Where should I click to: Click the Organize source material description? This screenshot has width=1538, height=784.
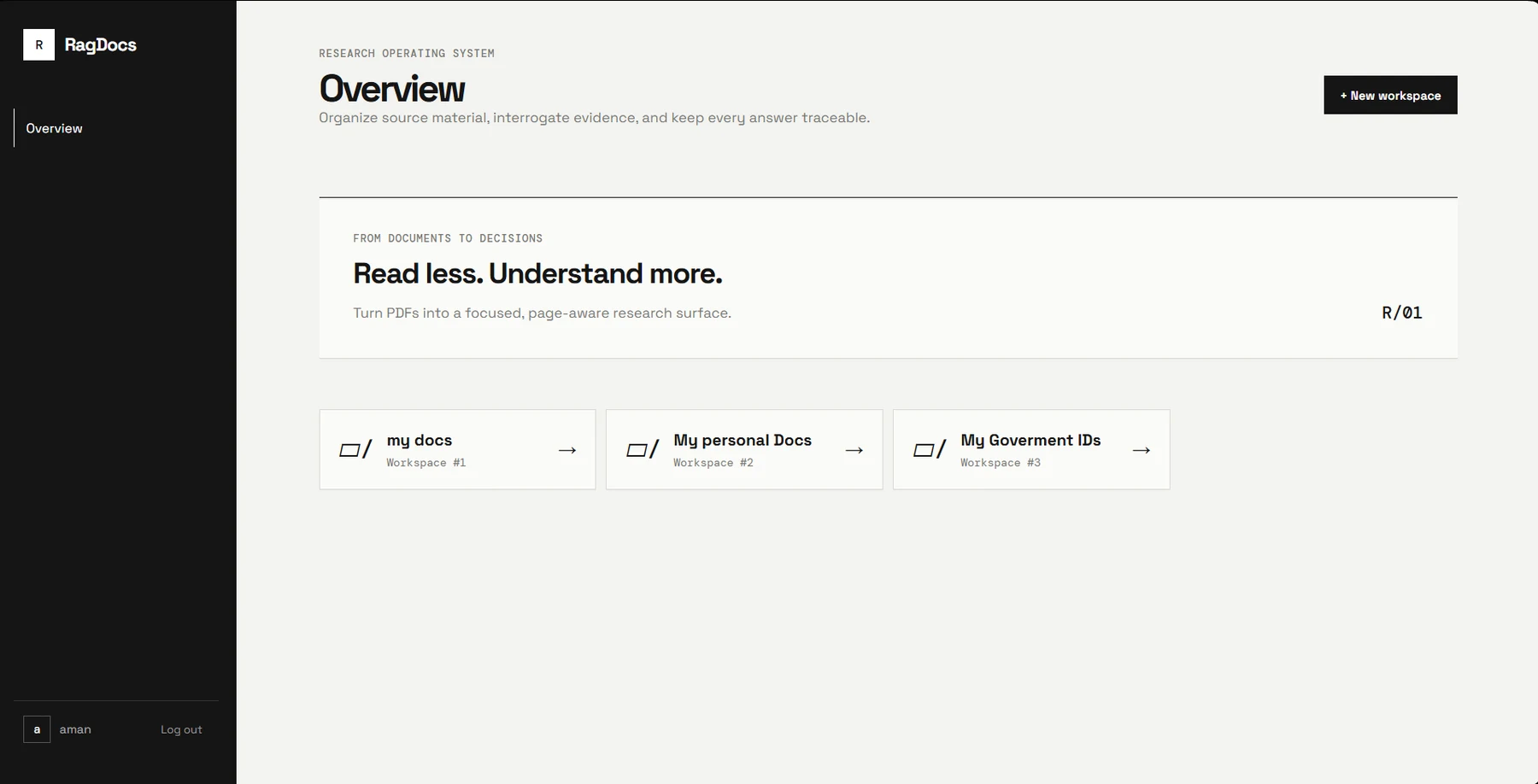click(594, 118)
